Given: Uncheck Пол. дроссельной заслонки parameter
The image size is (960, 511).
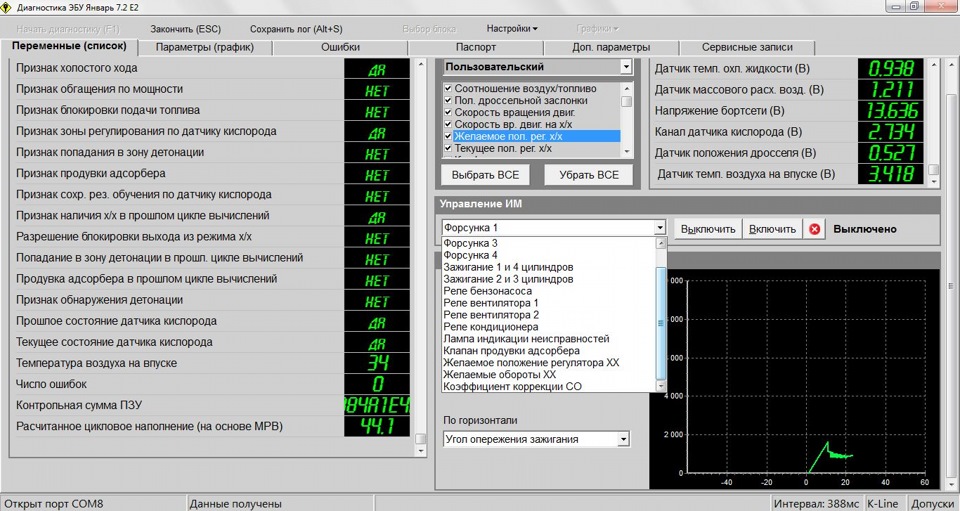Looking at the screenshot, I should point(448,101).
